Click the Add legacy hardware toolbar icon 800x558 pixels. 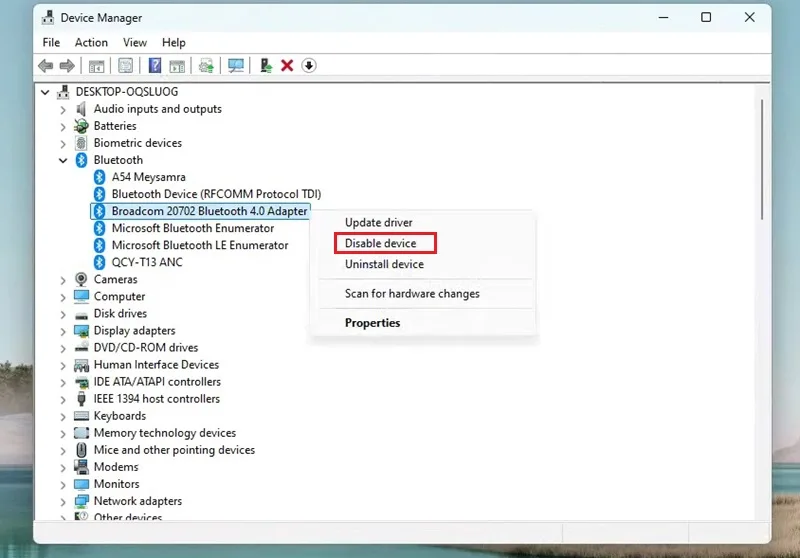click(266, 65)
